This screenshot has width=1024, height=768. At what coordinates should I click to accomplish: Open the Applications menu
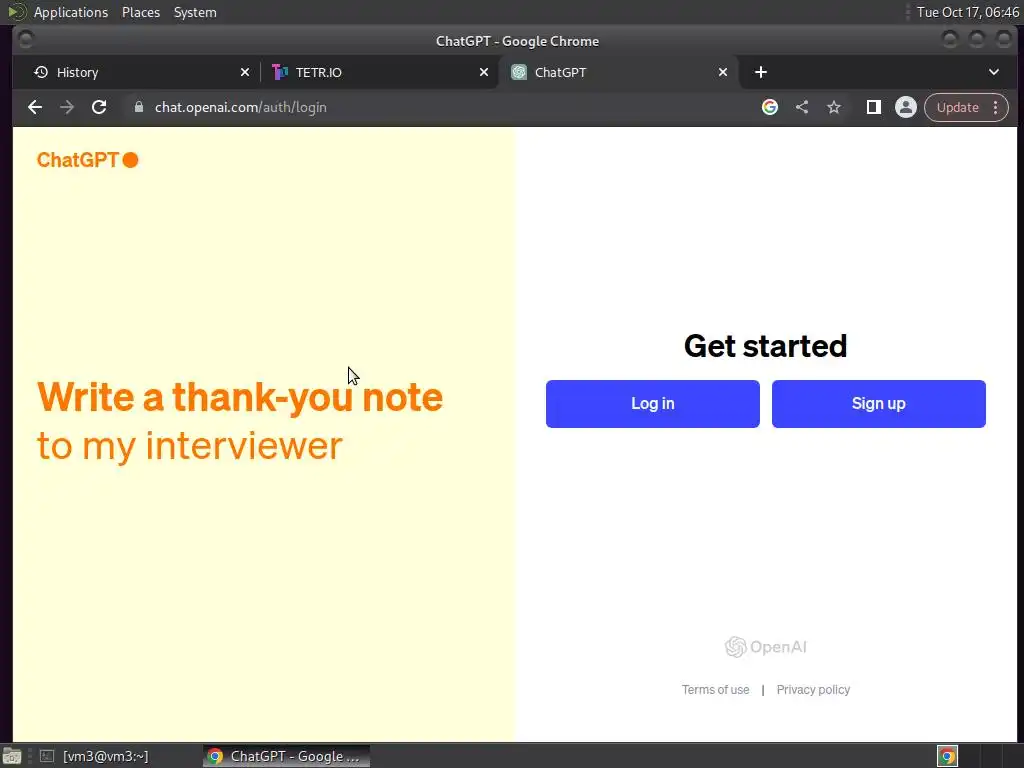[x=71, y=12]
